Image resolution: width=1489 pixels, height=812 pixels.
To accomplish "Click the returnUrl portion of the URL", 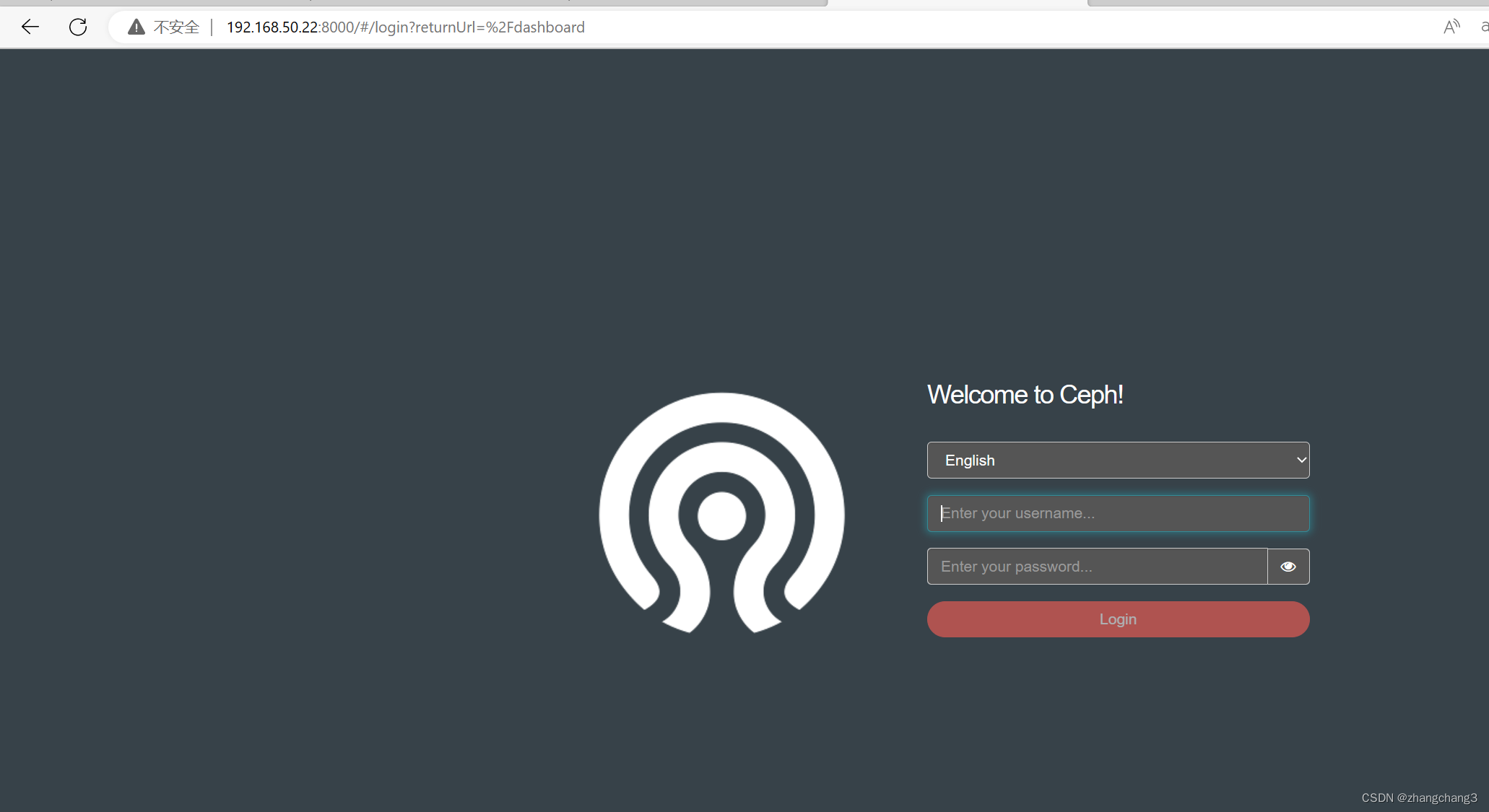I will 448,27.
